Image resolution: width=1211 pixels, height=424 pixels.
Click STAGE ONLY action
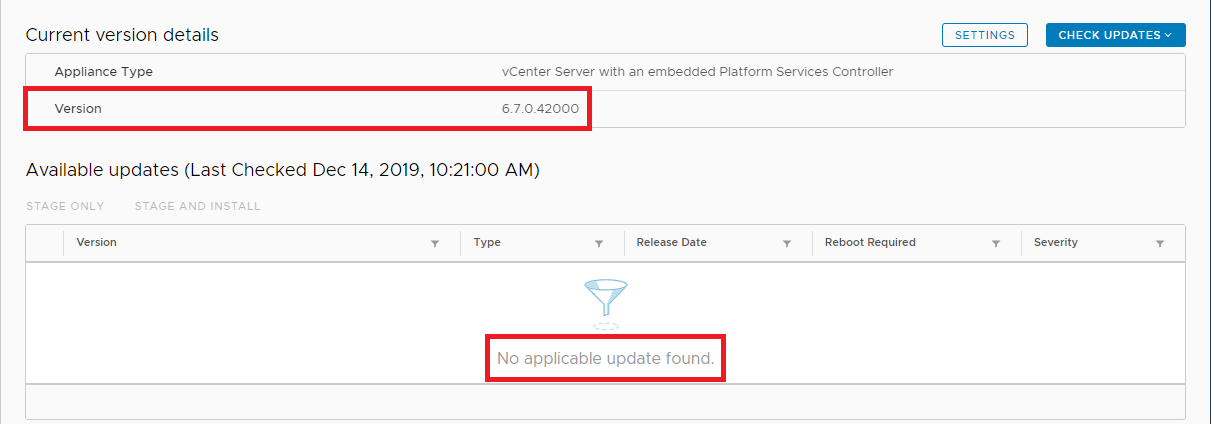point(65,206)
